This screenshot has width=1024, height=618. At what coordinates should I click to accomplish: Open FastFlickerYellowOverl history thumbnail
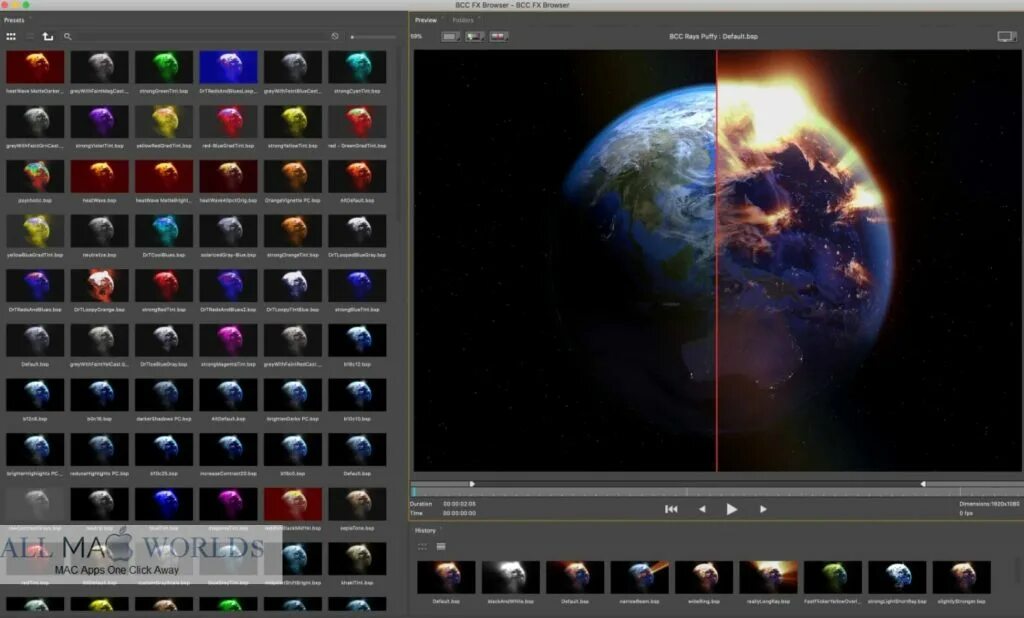pos(833,577)
